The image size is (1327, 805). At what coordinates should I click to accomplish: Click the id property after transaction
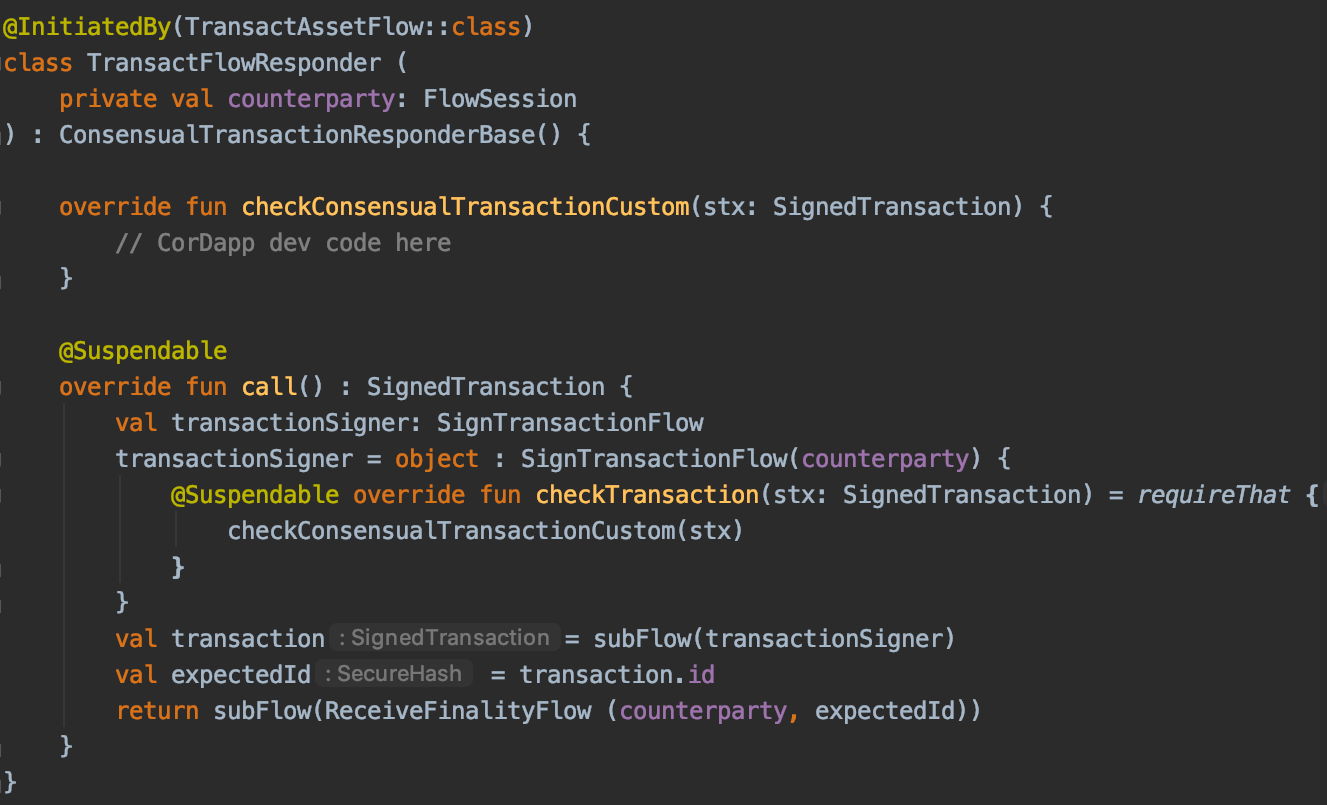coord(701,675)
